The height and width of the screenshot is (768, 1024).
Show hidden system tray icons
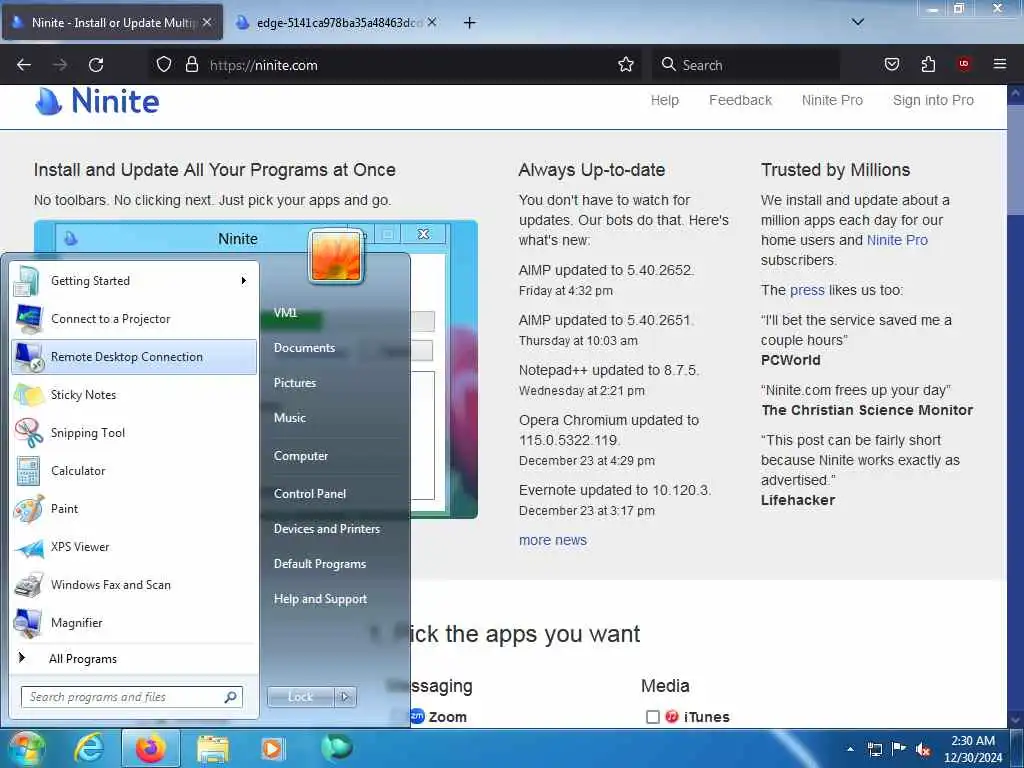[850, 749]
